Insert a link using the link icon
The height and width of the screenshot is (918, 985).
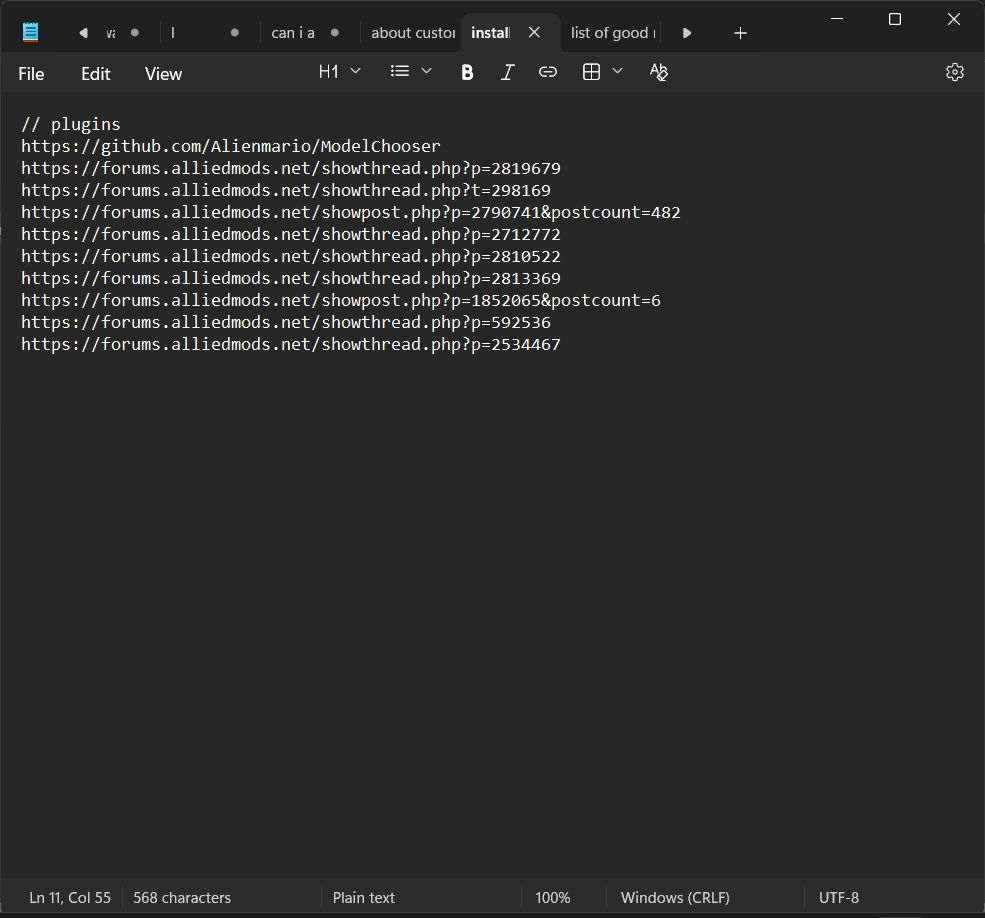point(547,72)
